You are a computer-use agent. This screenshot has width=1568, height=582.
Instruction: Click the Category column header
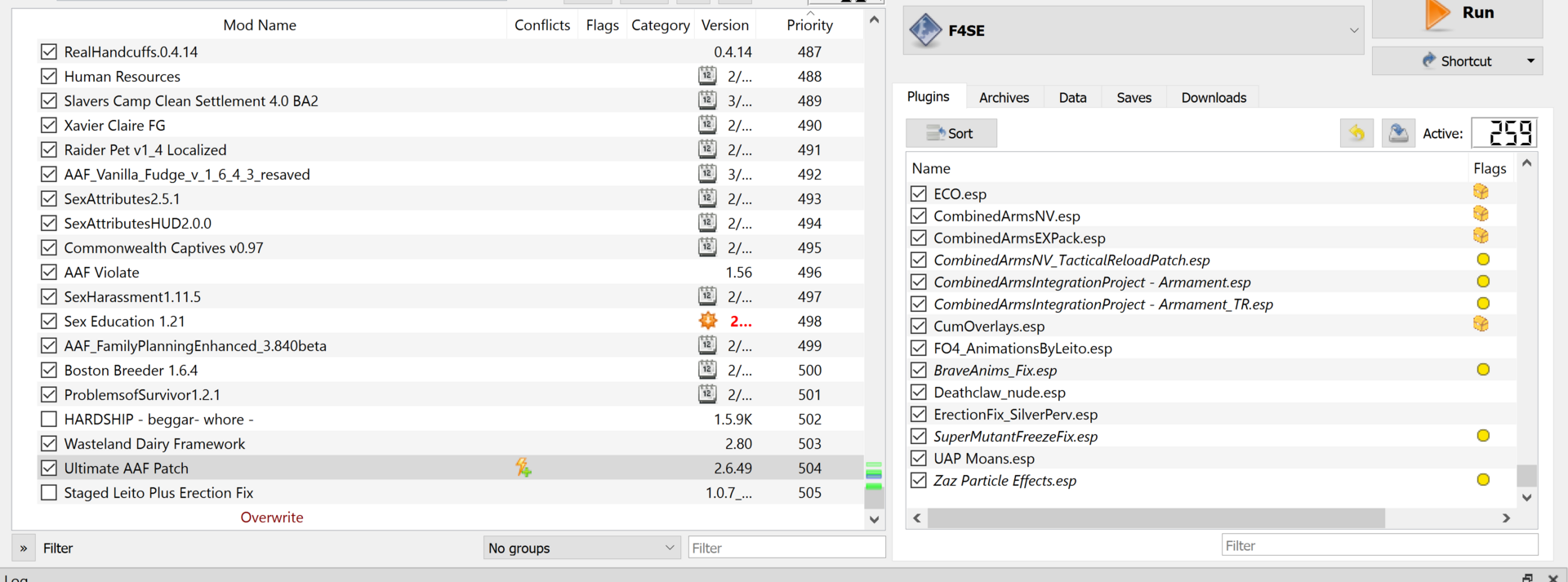(x=660, y=24)
